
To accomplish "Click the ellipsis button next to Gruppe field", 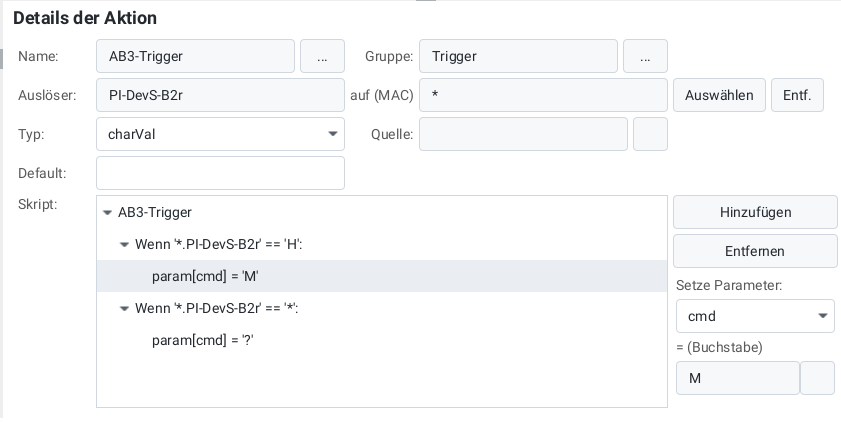I will [x=645, y=57].
